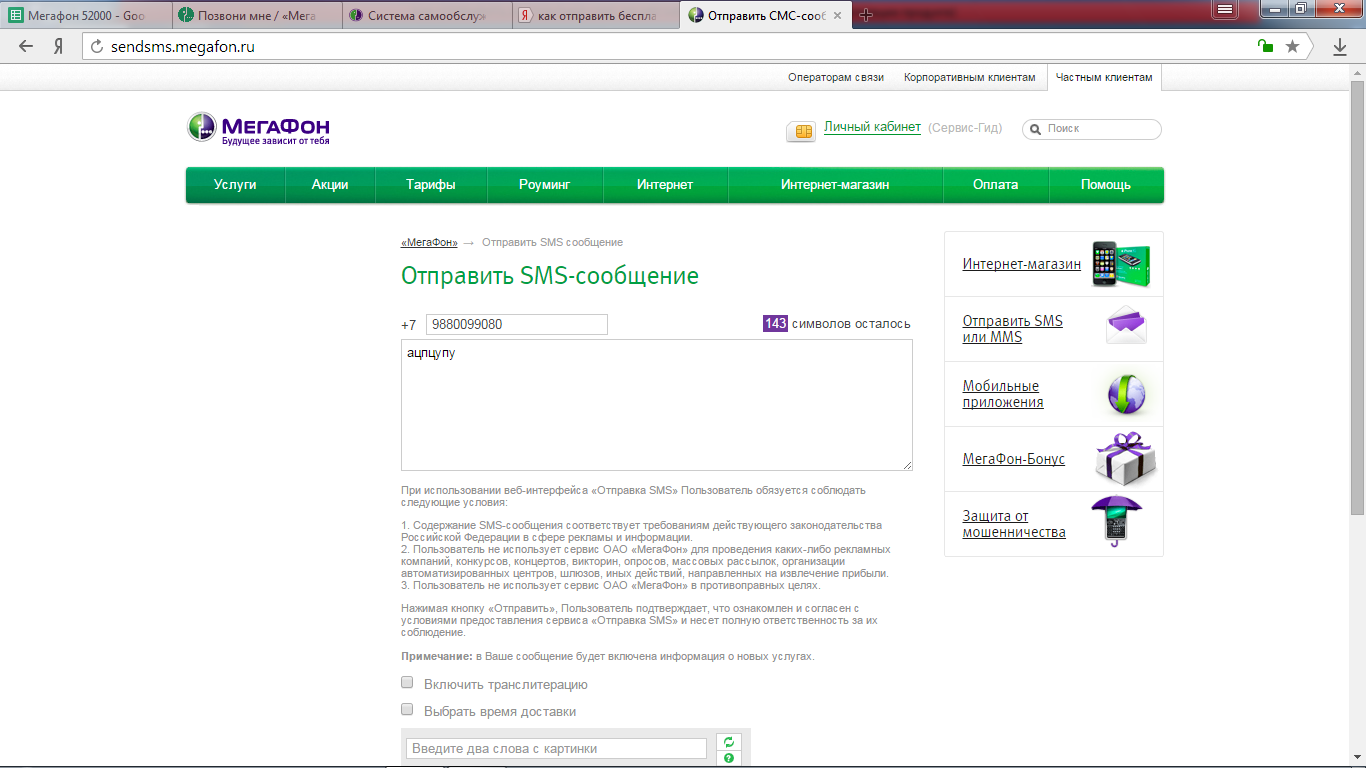Click the «МегаФон» breadcrumb link

pyautogui.click(x=429, y=243)
